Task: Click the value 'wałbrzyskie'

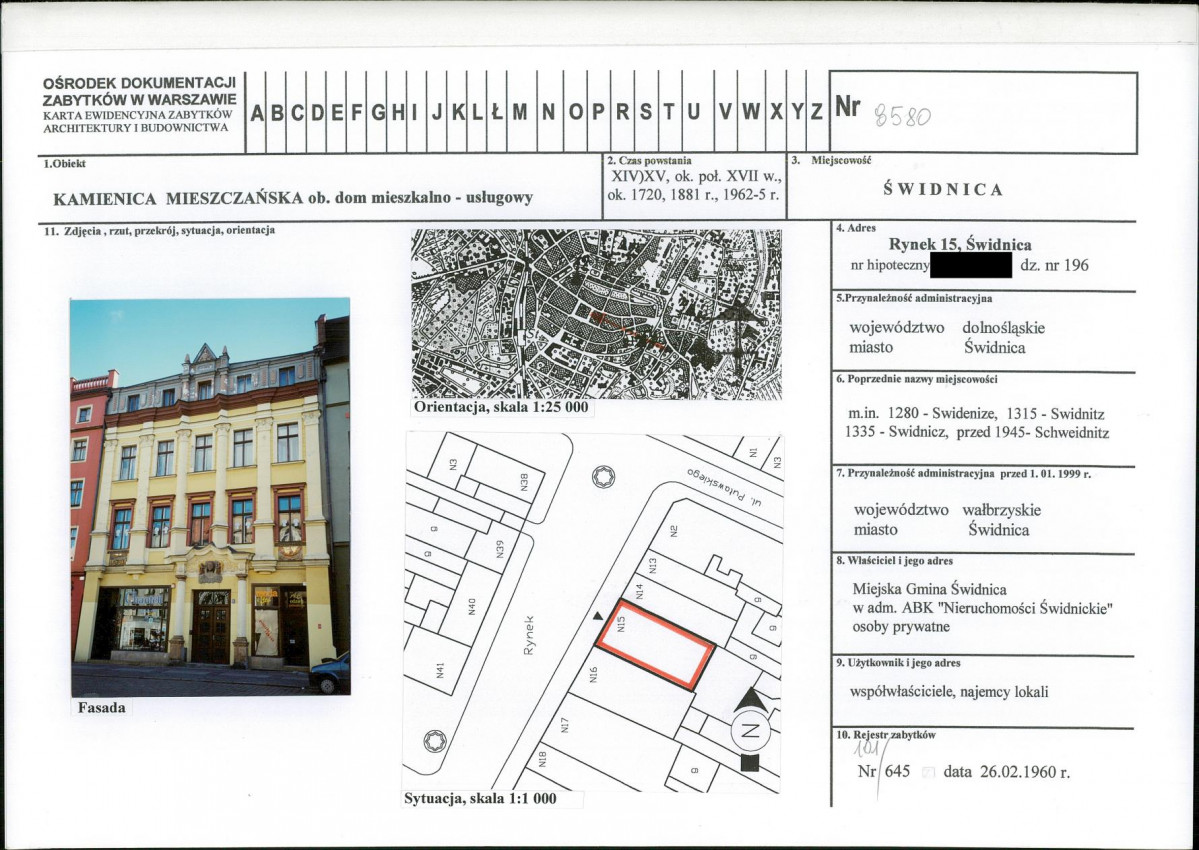Action: click(x=1001, y=510)
